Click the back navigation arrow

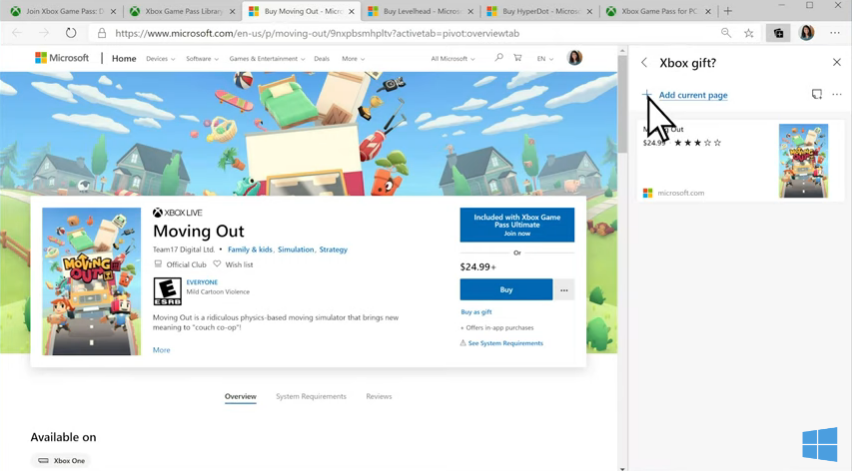(x=17, y=33)
